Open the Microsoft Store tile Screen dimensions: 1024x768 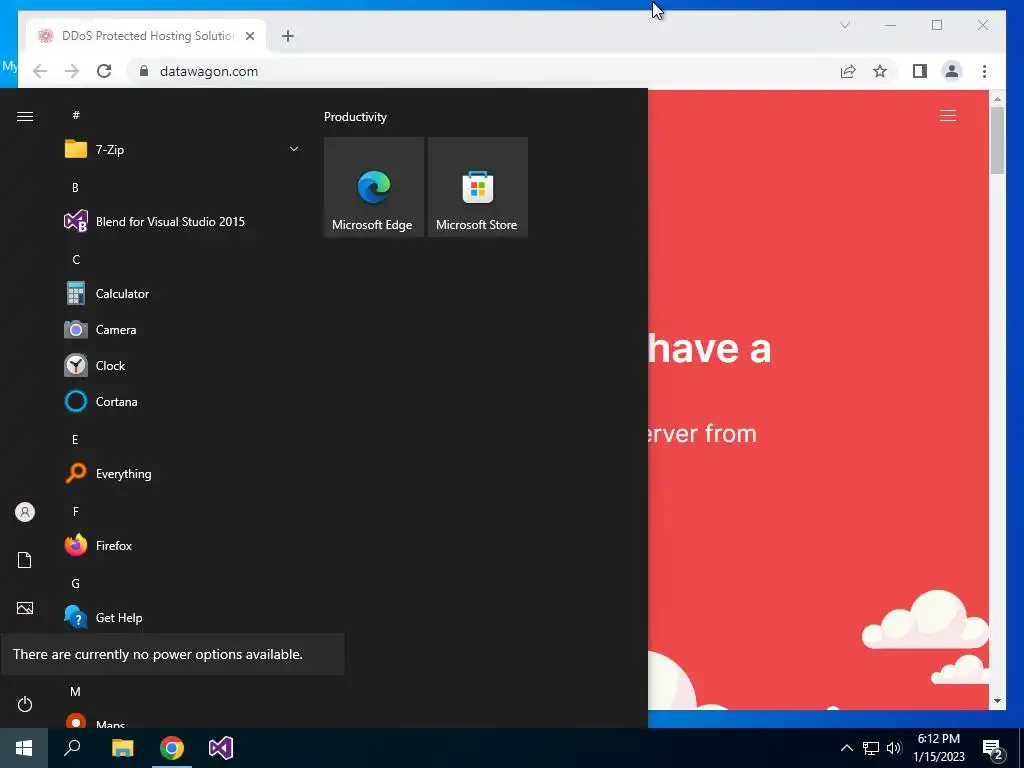coord(477,187)
